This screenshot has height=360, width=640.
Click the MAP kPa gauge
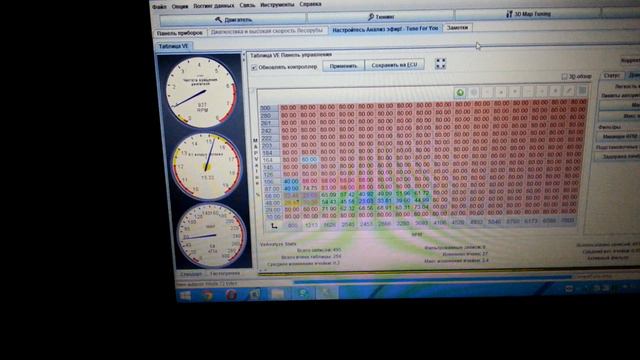pos(211,236)
